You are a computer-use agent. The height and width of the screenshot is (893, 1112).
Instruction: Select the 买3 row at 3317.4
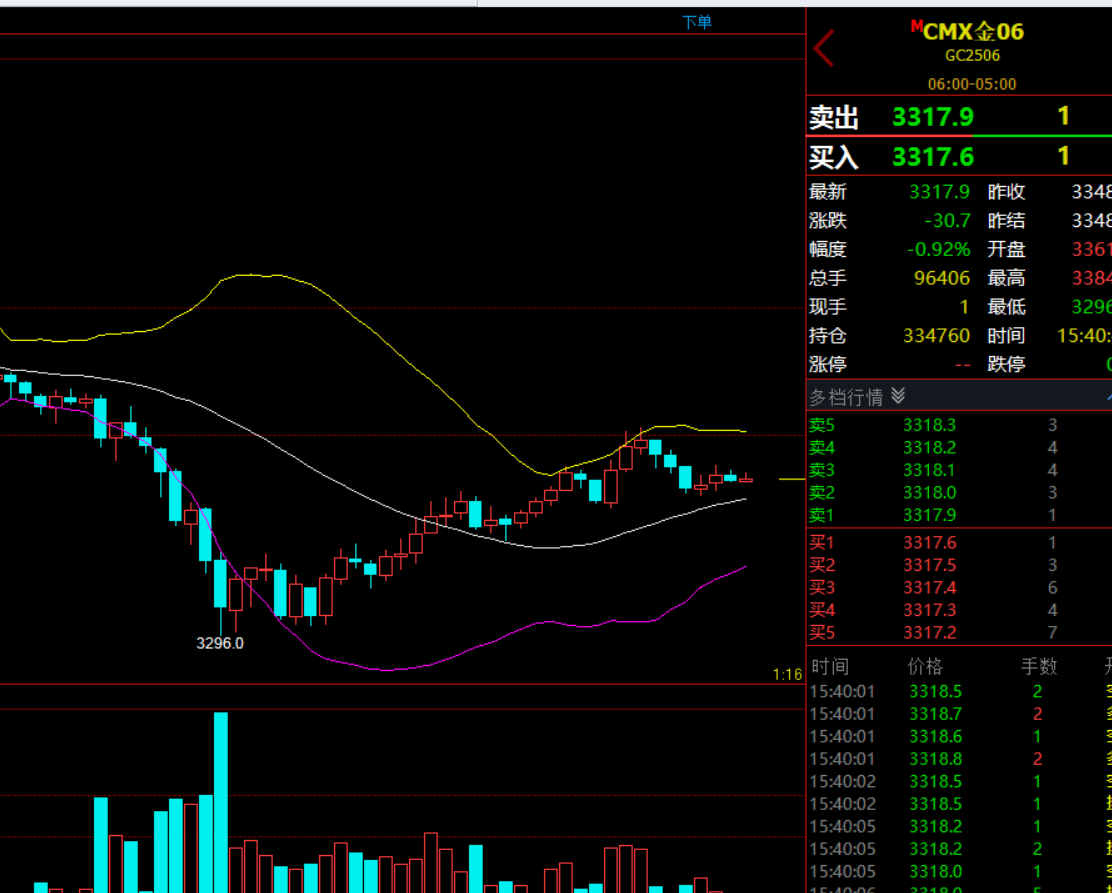(959, 587)
